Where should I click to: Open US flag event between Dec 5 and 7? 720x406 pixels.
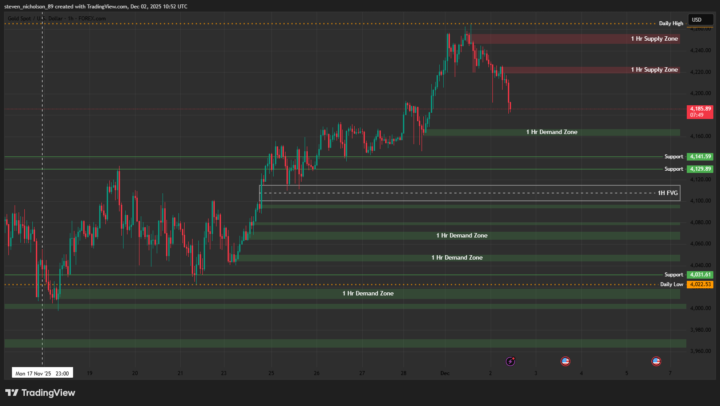click(656, 361)
